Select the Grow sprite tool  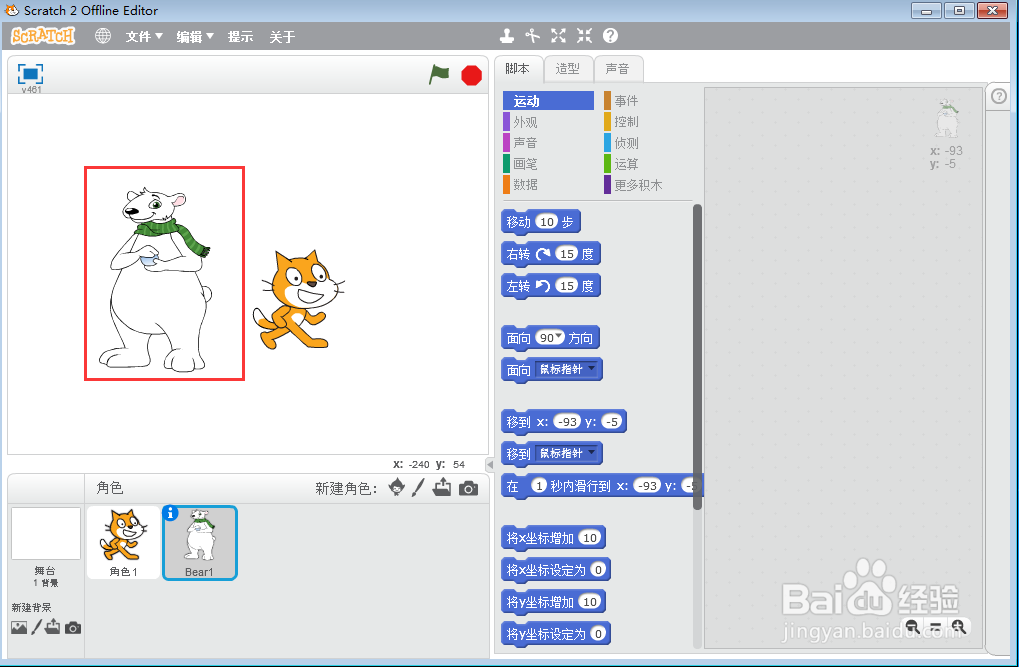(558, 36)
